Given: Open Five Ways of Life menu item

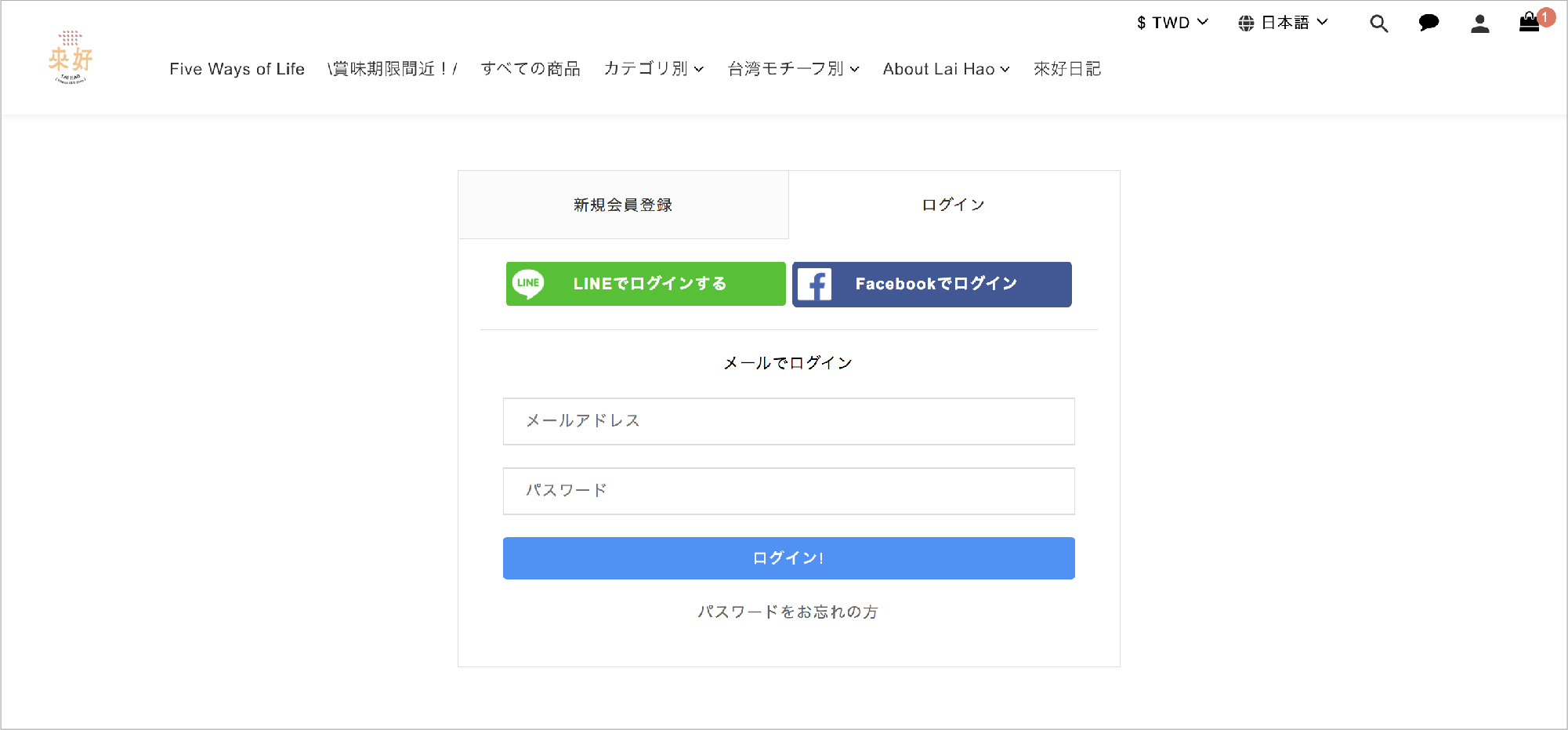Looking at the screenshot, I should (x=237, y=69).
